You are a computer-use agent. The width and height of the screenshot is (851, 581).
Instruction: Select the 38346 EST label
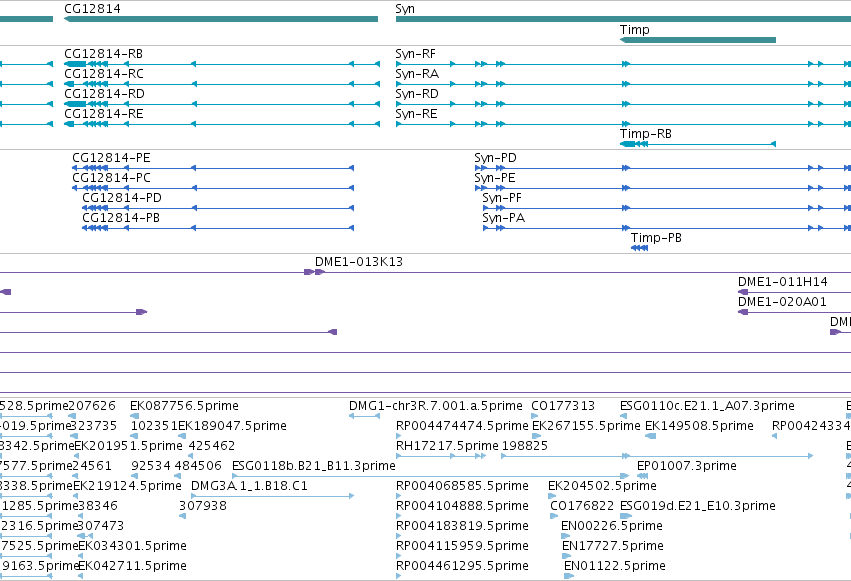click(98, 506)
